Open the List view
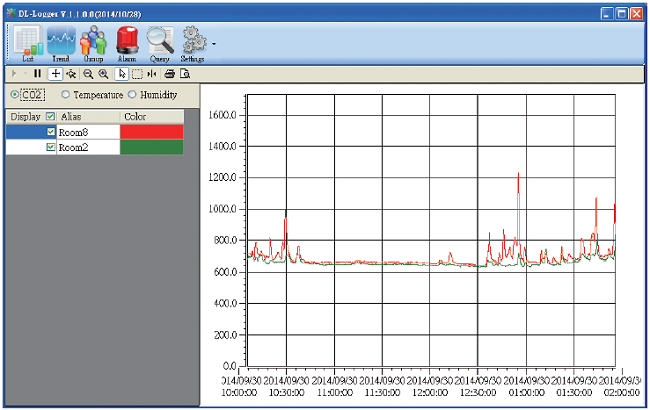Viewport: 650px width, 410px height. 28,44
